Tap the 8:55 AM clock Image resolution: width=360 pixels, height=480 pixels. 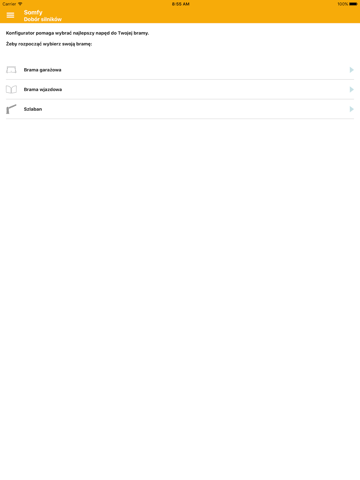[x=181, y=4]
